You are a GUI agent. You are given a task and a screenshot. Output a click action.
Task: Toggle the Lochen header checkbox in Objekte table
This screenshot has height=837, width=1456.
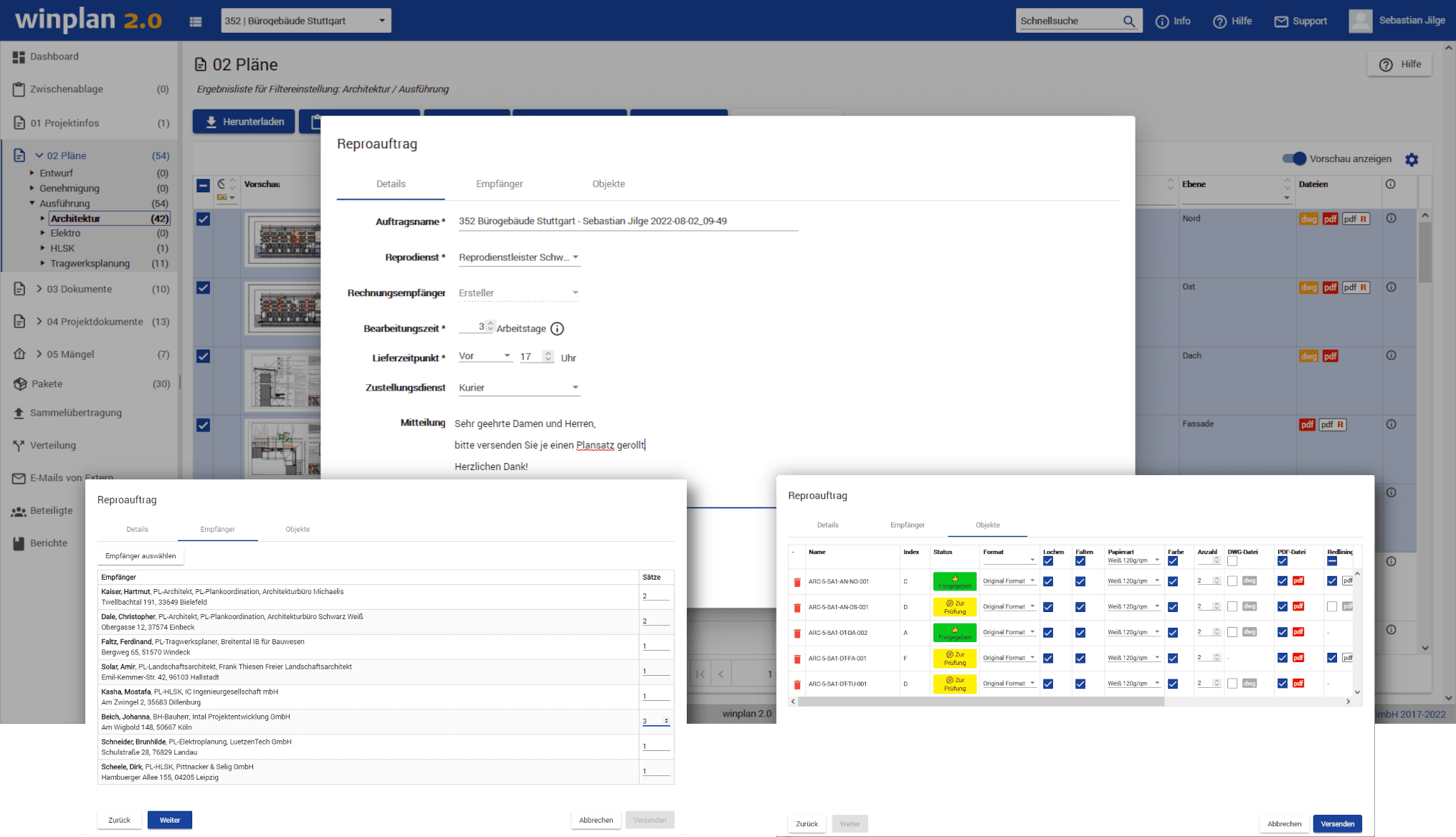[x=1048, y=561]
